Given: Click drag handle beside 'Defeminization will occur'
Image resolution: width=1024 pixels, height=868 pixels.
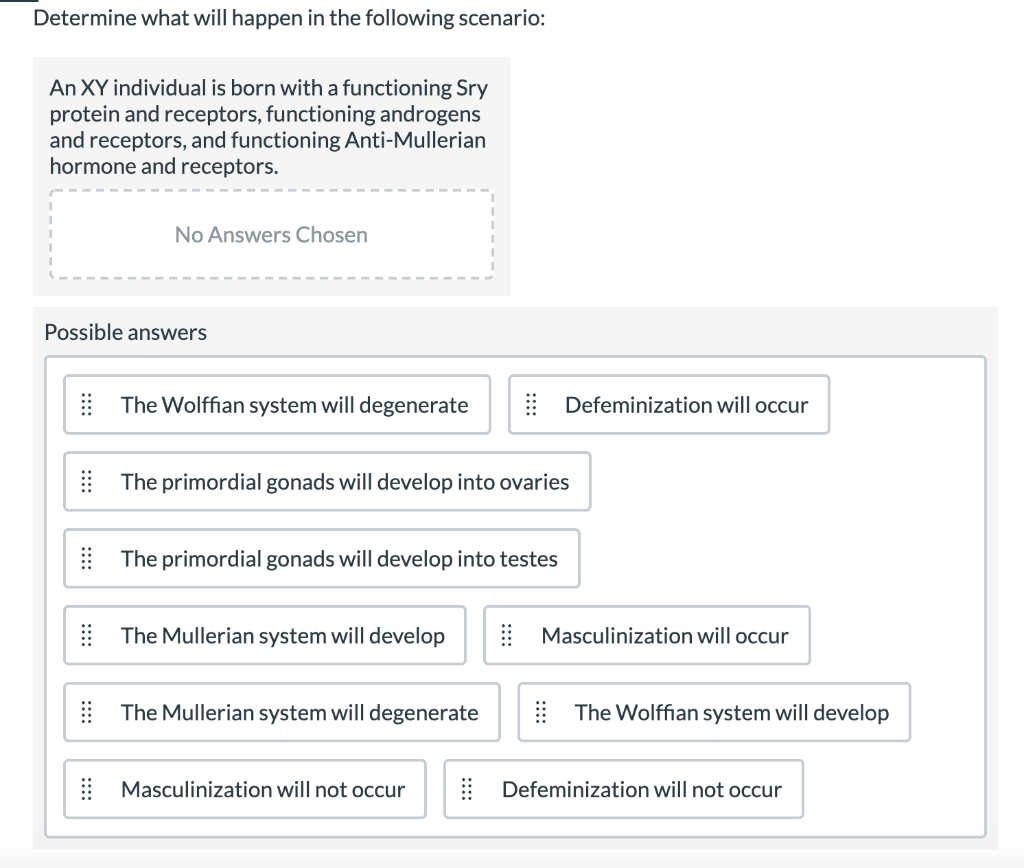Looking at the screenshot, I should coord(531,405).
